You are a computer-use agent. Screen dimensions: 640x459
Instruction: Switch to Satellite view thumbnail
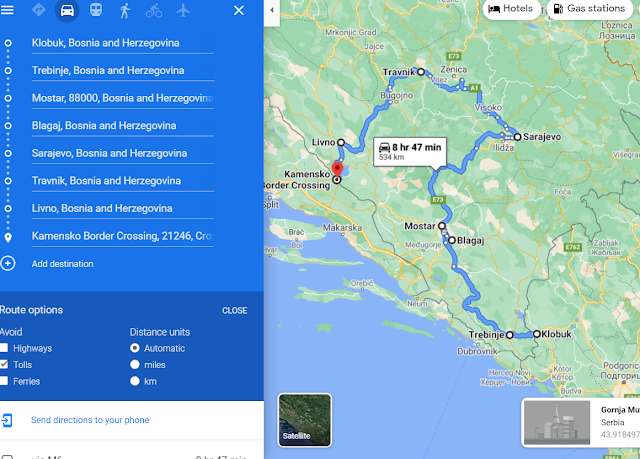(x=304, y=420)
